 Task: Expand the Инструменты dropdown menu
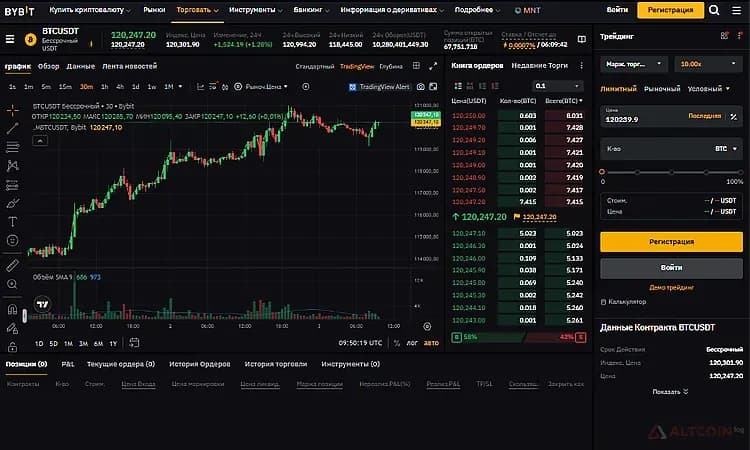255,10
